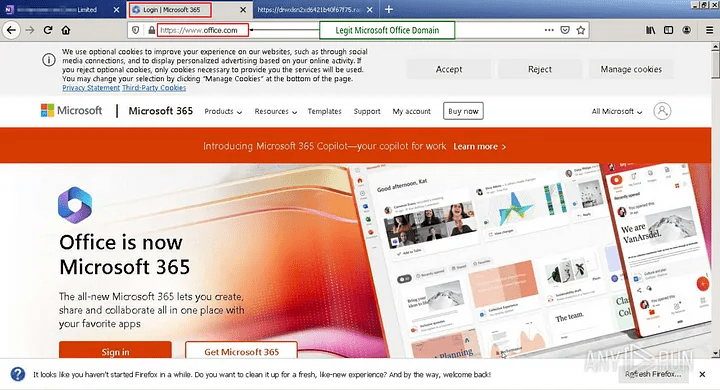This screenshot has width=720, height=390.
Task: Open a new tab with the plus button
Action: click(388, 9)
